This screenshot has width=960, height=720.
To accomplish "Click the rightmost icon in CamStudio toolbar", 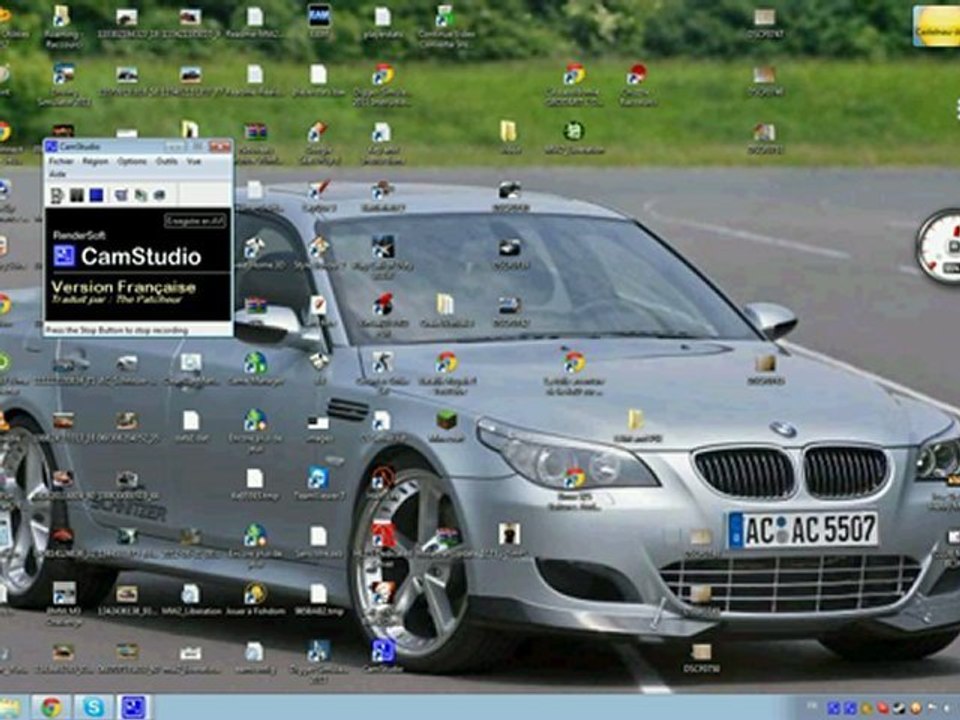I will tap(159, 195).
